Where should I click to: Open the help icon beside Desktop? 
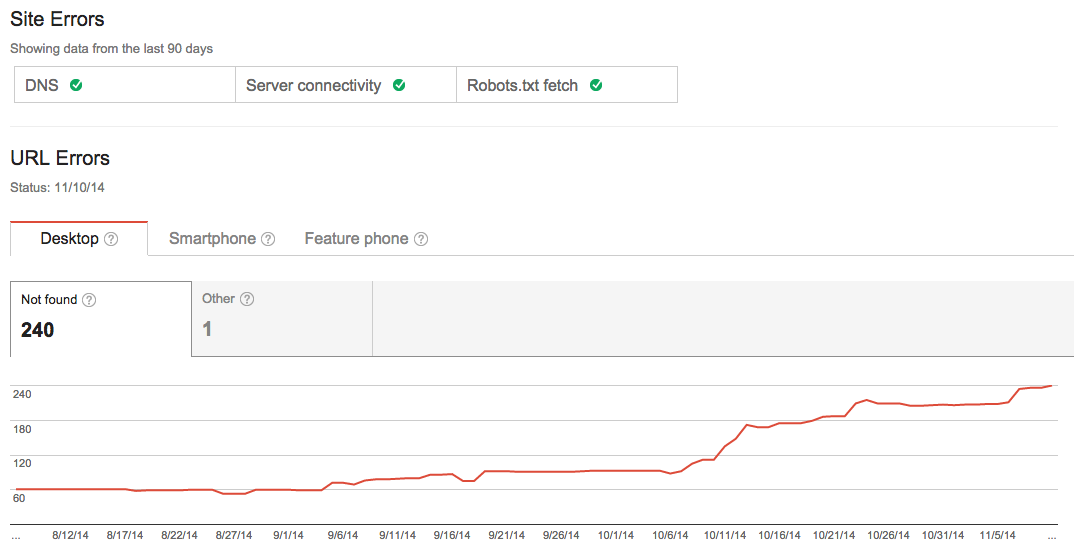111,239
